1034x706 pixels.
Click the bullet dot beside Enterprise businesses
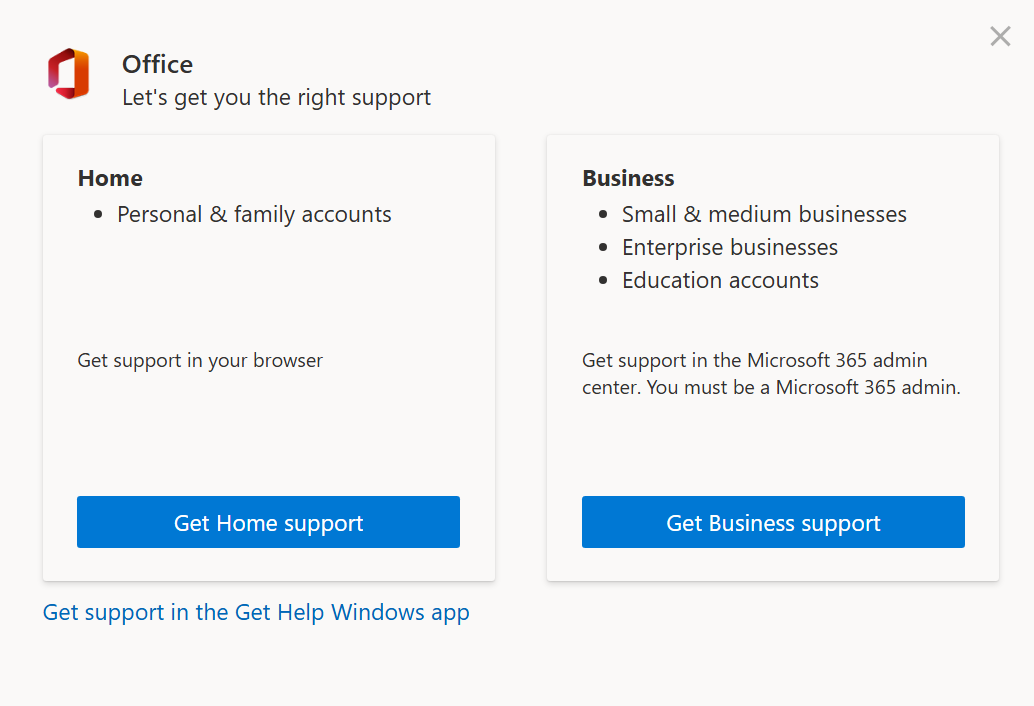pyautogui.click(x=603, y=248)
